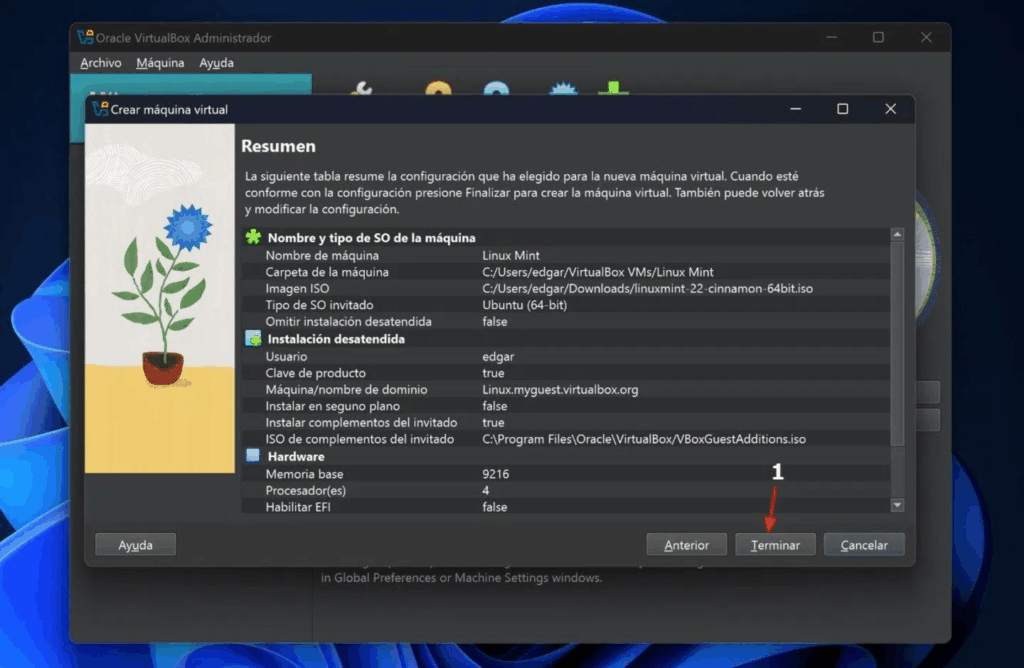Click the VirtualBox logo in Crear máquina virtual title bar

point(99,109)
